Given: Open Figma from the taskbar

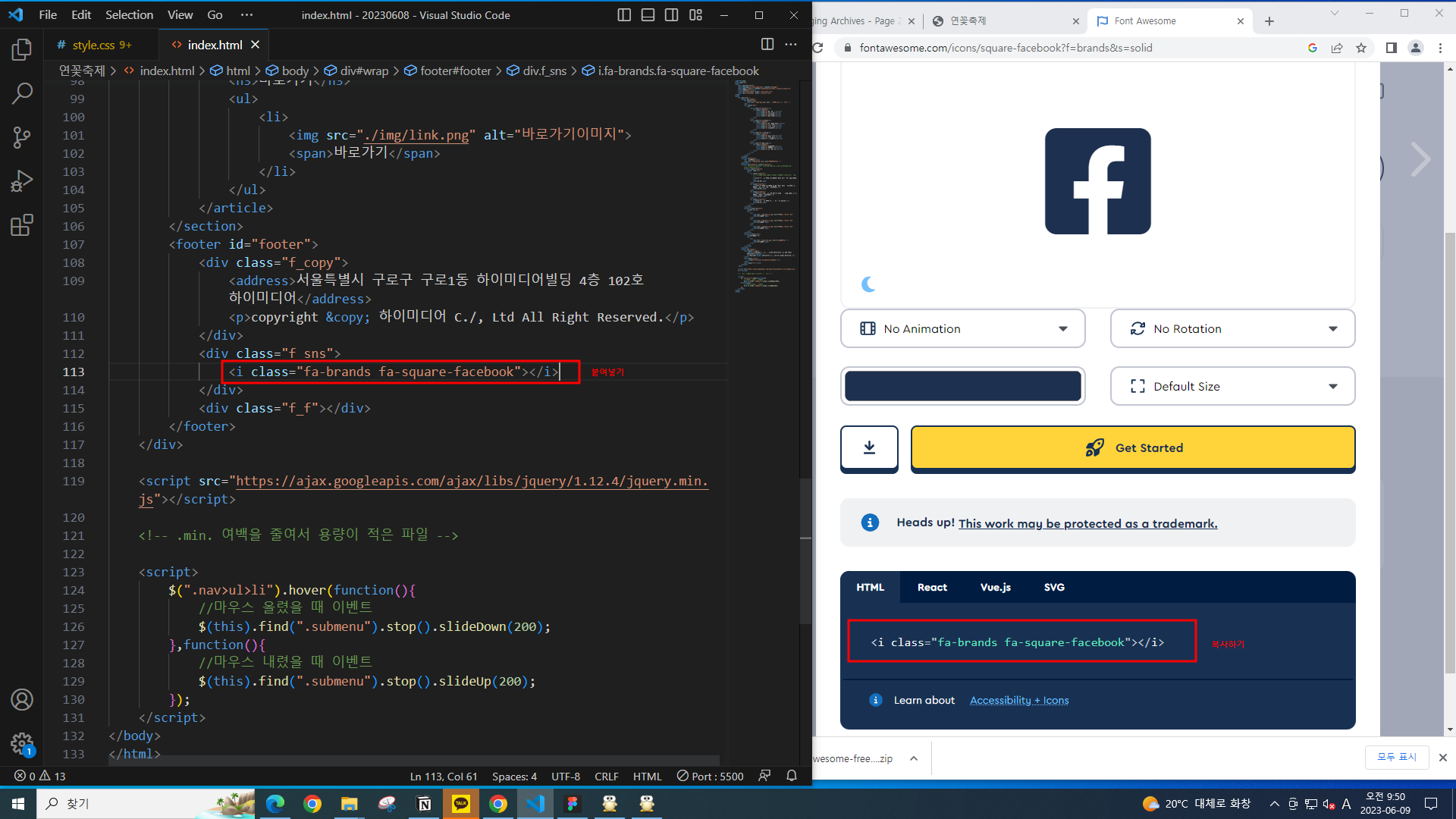Looking at the screenshot, I should click(x=573, y=803).
